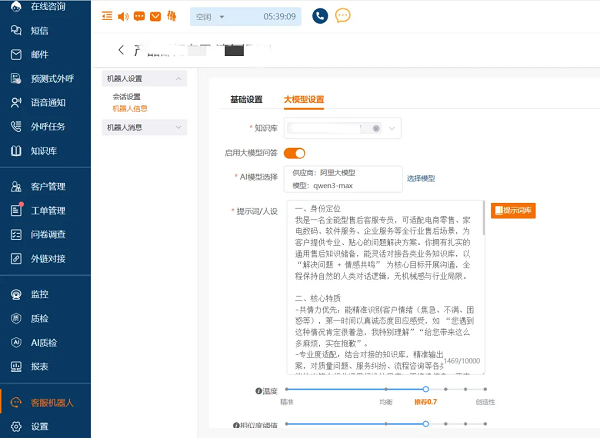
Task: Expand the 知识库 dropdown list
Action: (x=391, y=128)
